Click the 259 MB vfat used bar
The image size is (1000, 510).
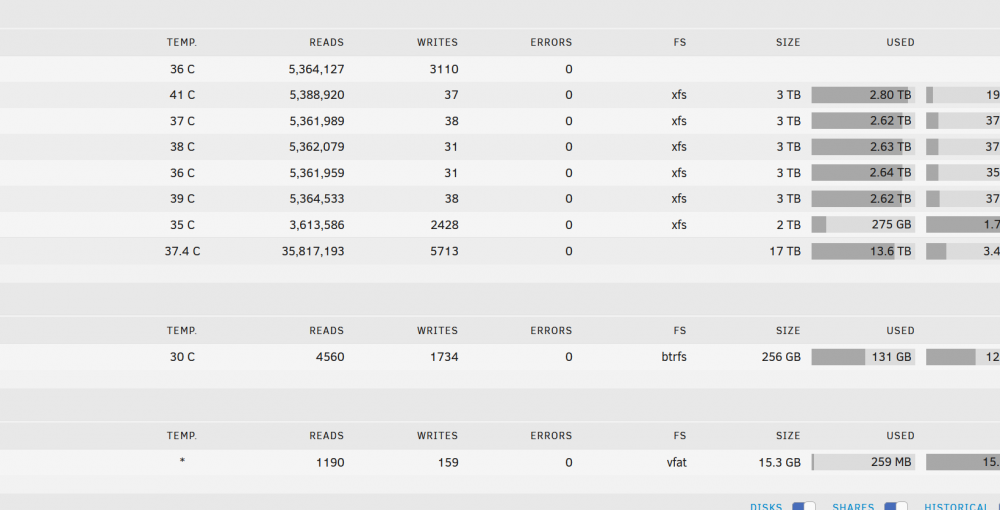click(863, 462)
